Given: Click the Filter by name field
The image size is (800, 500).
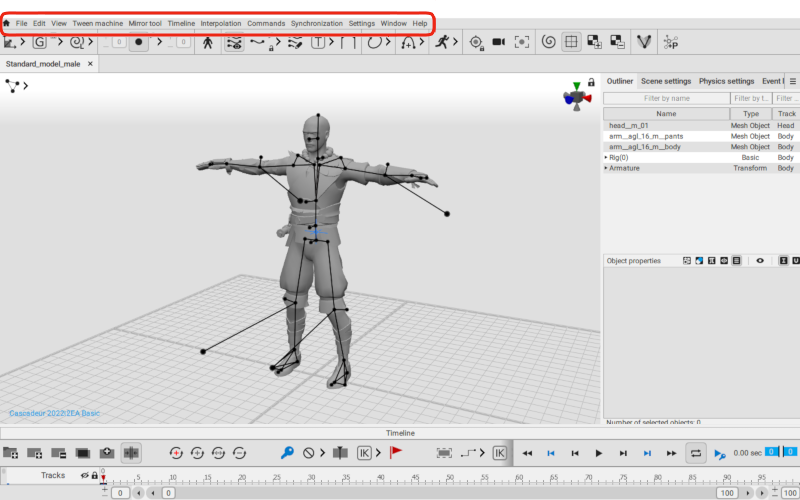Looking at the screenshot, I should (666, 98).
